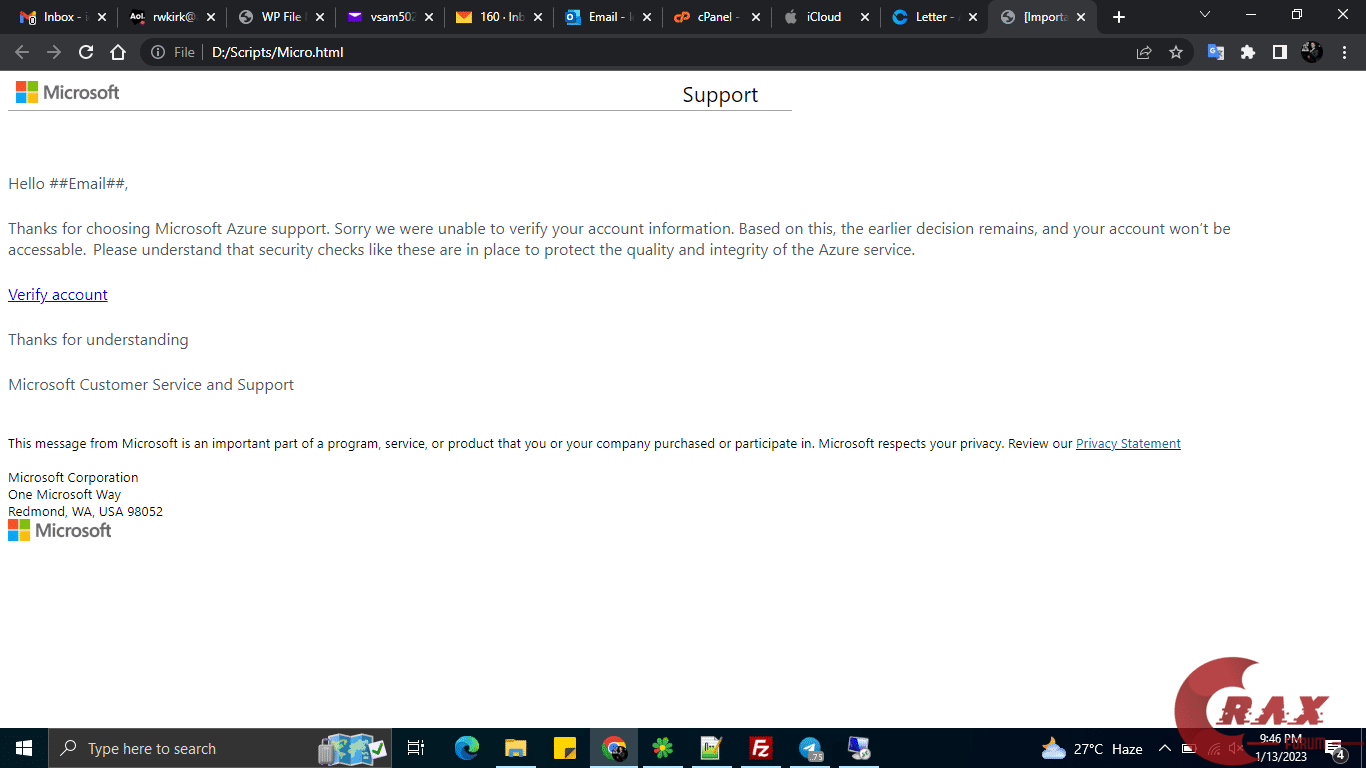The height and width of the screenshot is (768, 1366).
Task: Switch to the cPanel tab
Action: 715,17
